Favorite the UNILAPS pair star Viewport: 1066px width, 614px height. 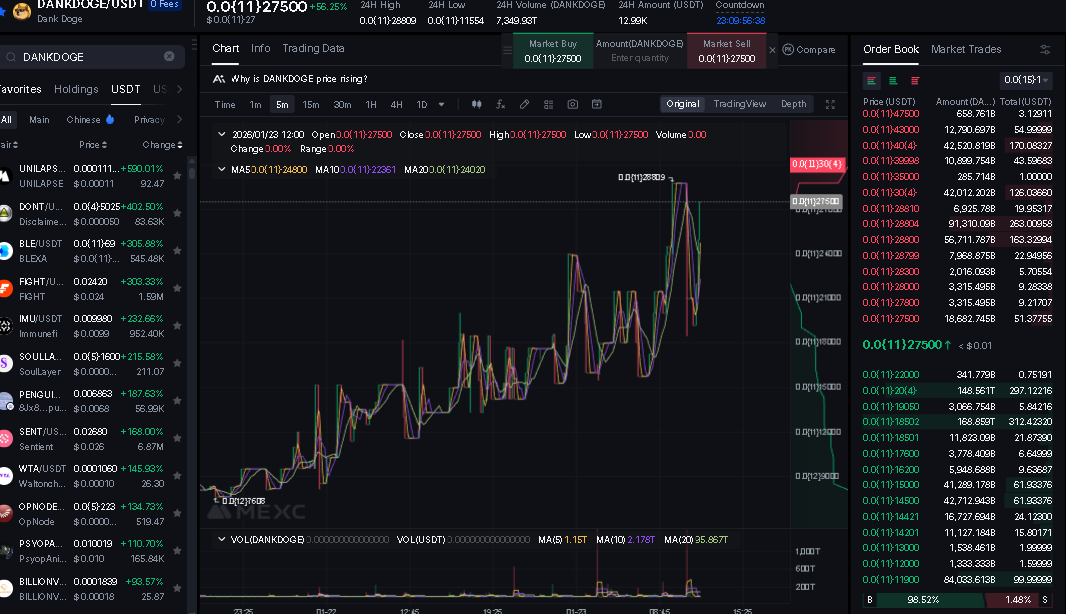[177, 175]
